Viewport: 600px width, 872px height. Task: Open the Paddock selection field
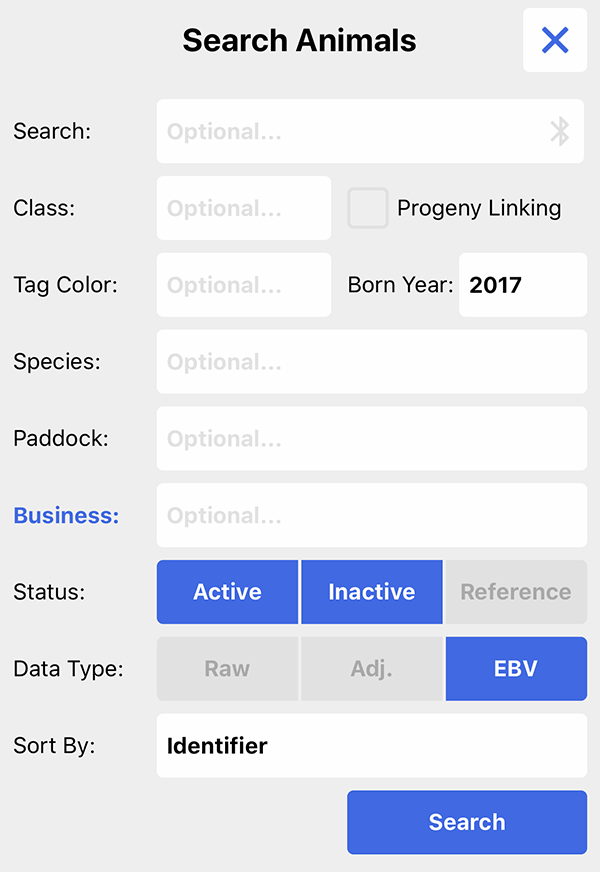click(371, 438)
